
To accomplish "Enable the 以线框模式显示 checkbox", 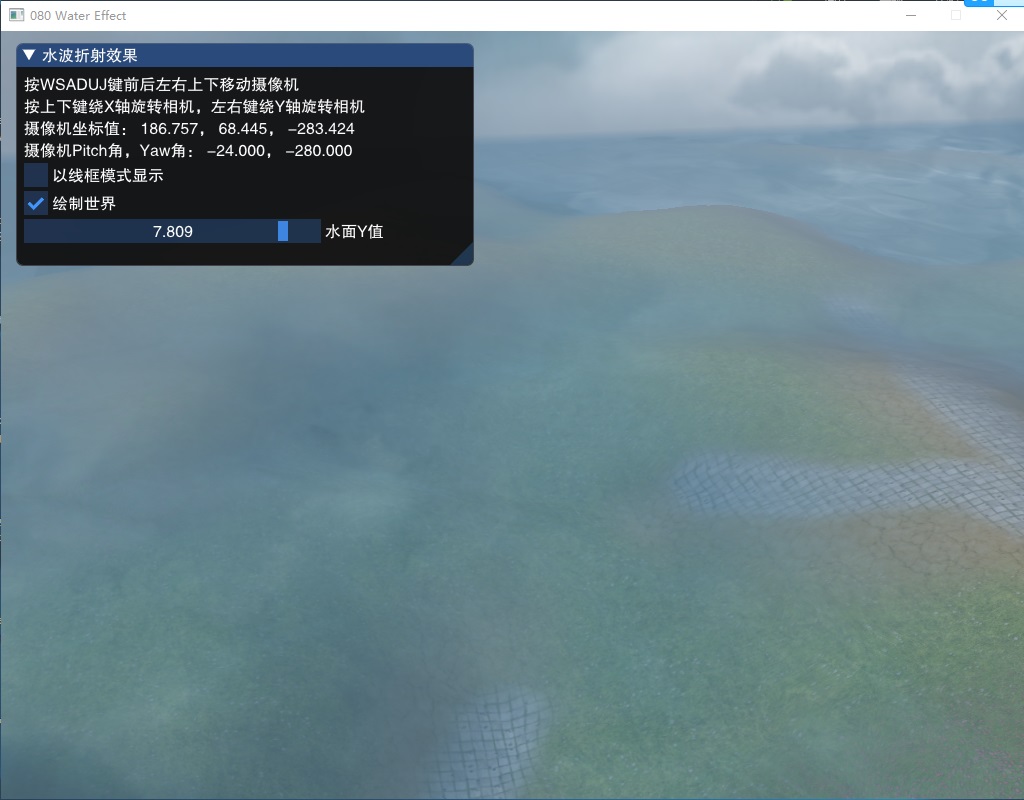I will coord(36,175).
